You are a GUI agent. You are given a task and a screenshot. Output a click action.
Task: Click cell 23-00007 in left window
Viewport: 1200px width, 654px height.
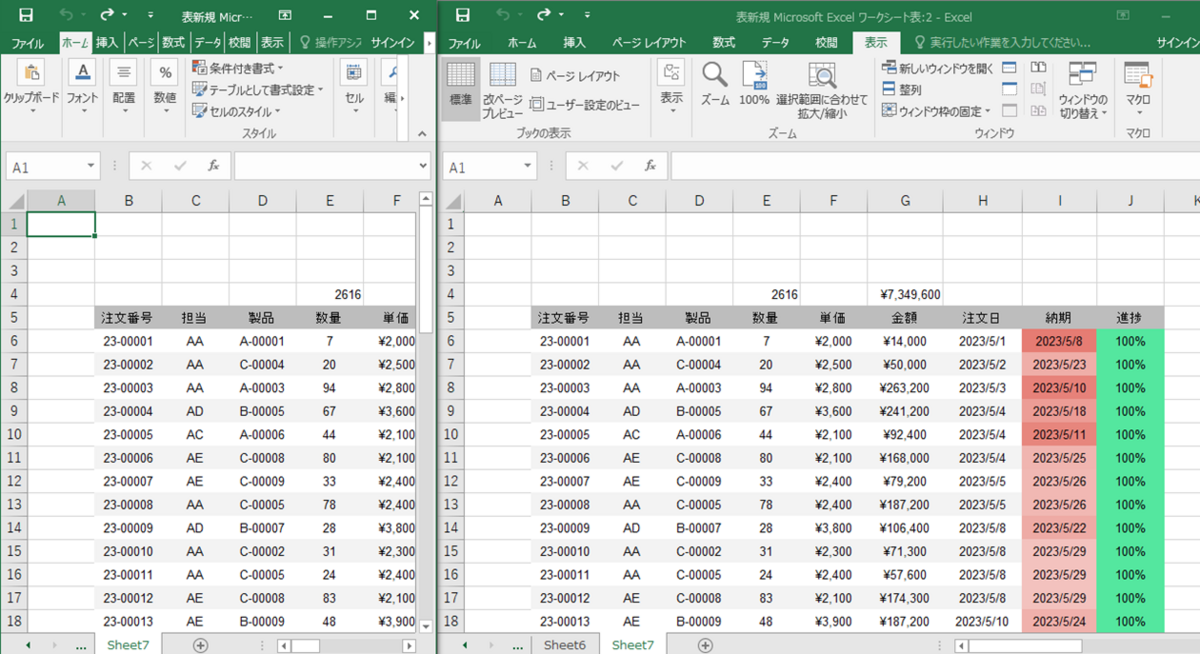128,481
